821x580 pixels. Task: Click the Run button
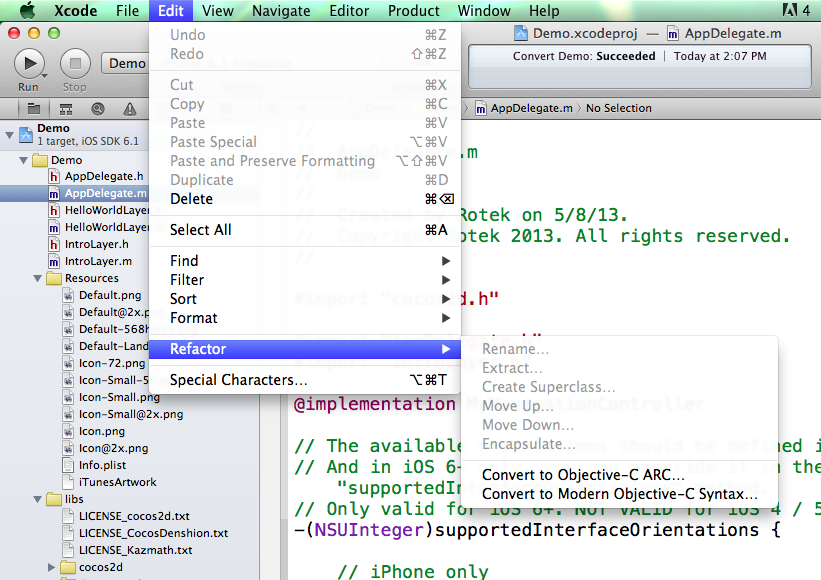coord(29,64)
